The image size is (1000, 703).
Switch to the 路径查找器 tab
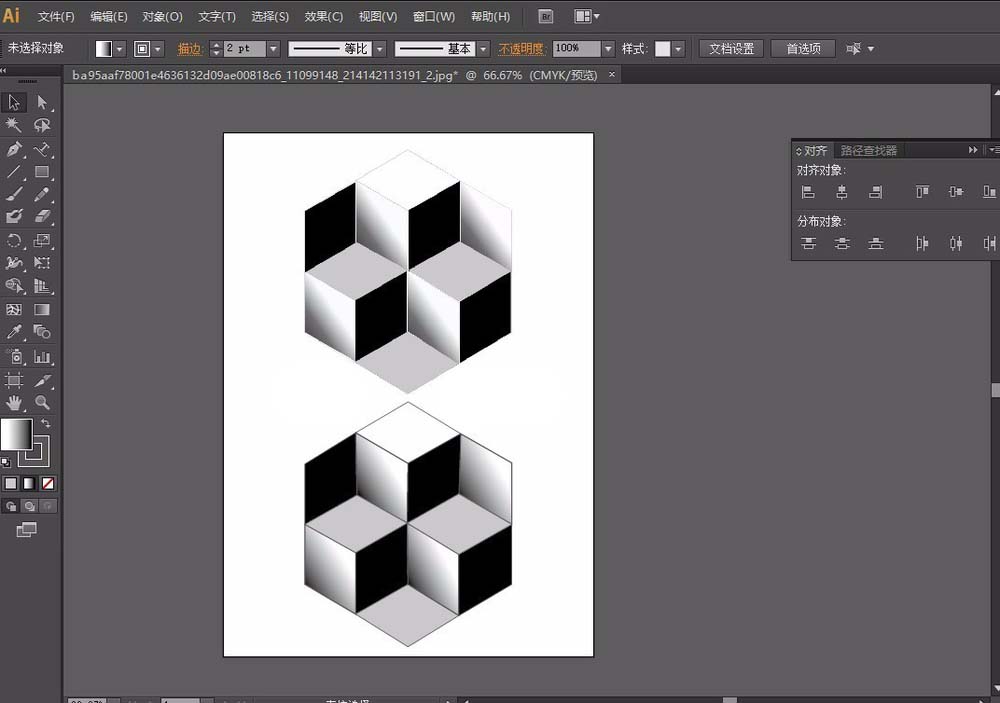(x=869, y=151)
